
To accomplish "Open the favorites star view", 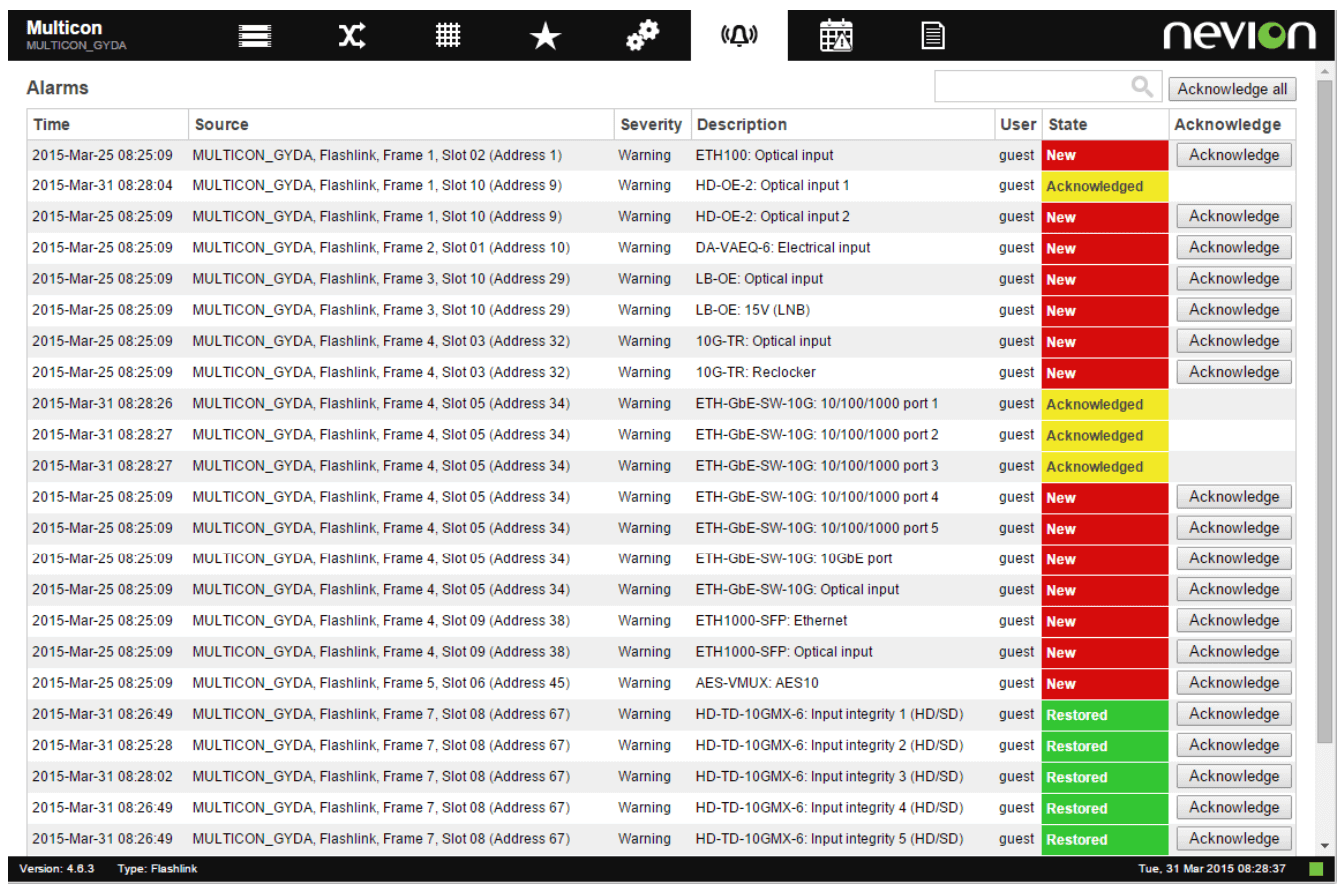I will (x=544, y=34).
